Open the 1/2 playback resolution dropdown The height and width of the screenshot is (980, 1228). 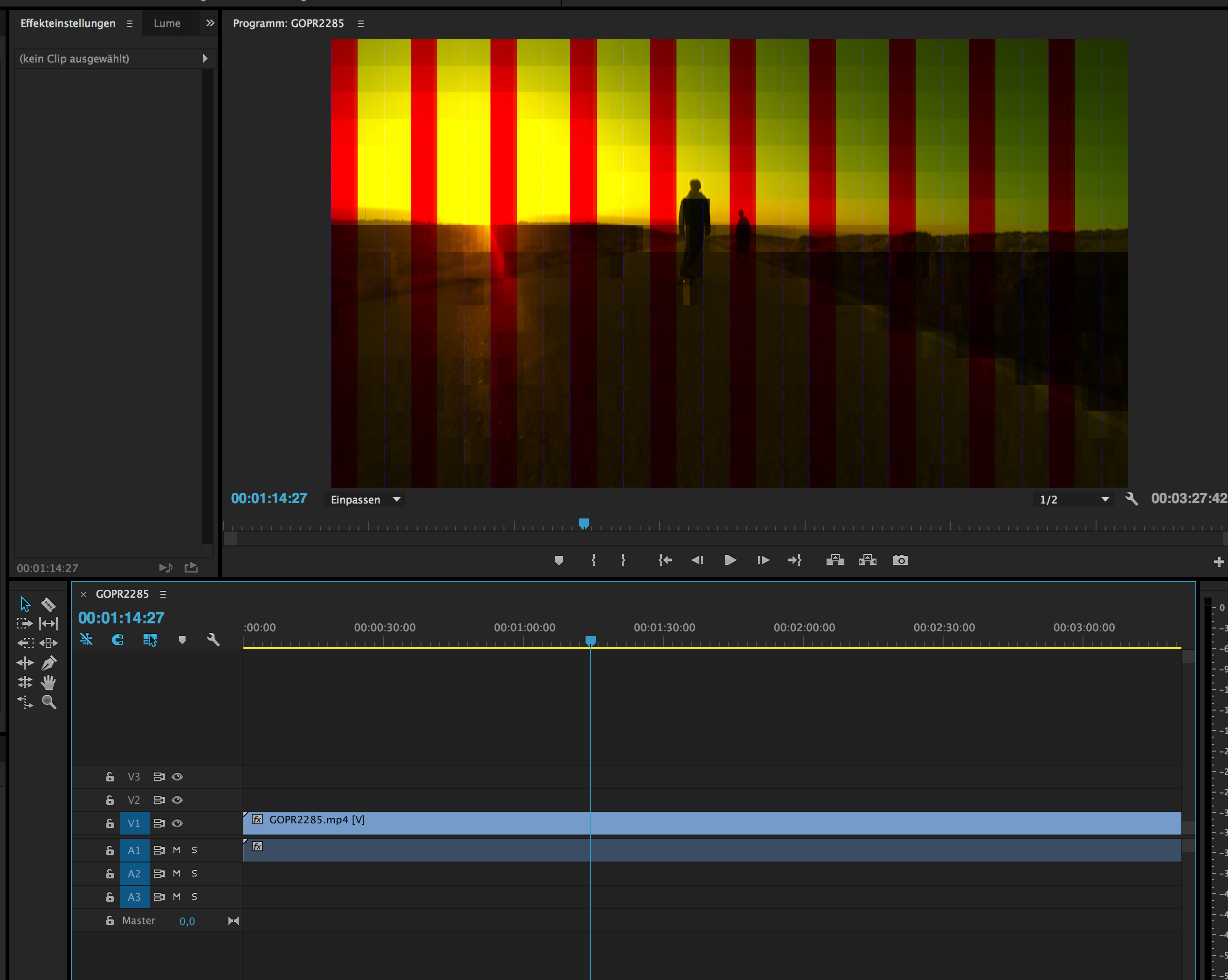coord(1073,499)
